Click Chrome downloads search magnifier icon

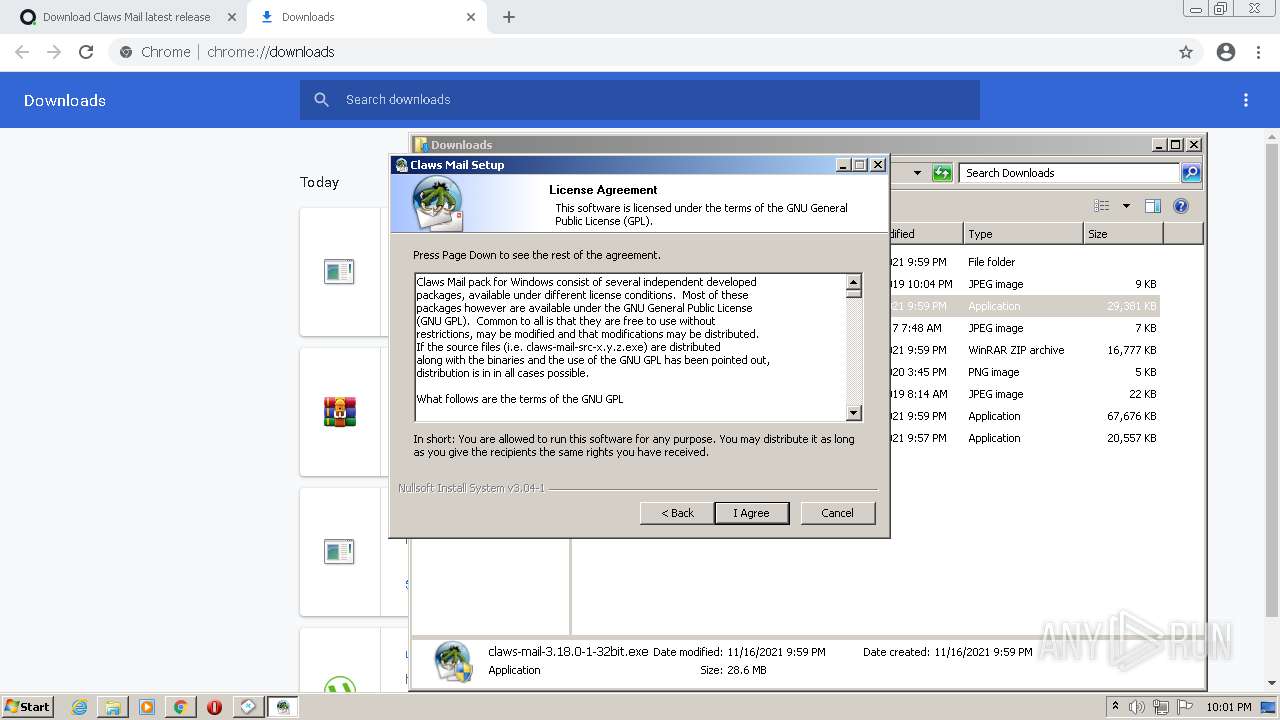321,100
